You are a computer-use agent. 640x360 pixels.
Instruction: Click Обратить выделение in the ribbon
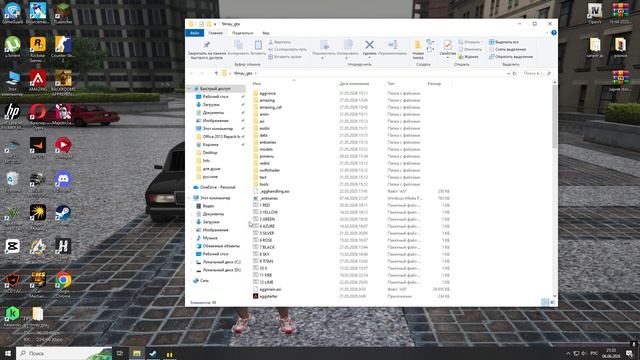point(511,57)
